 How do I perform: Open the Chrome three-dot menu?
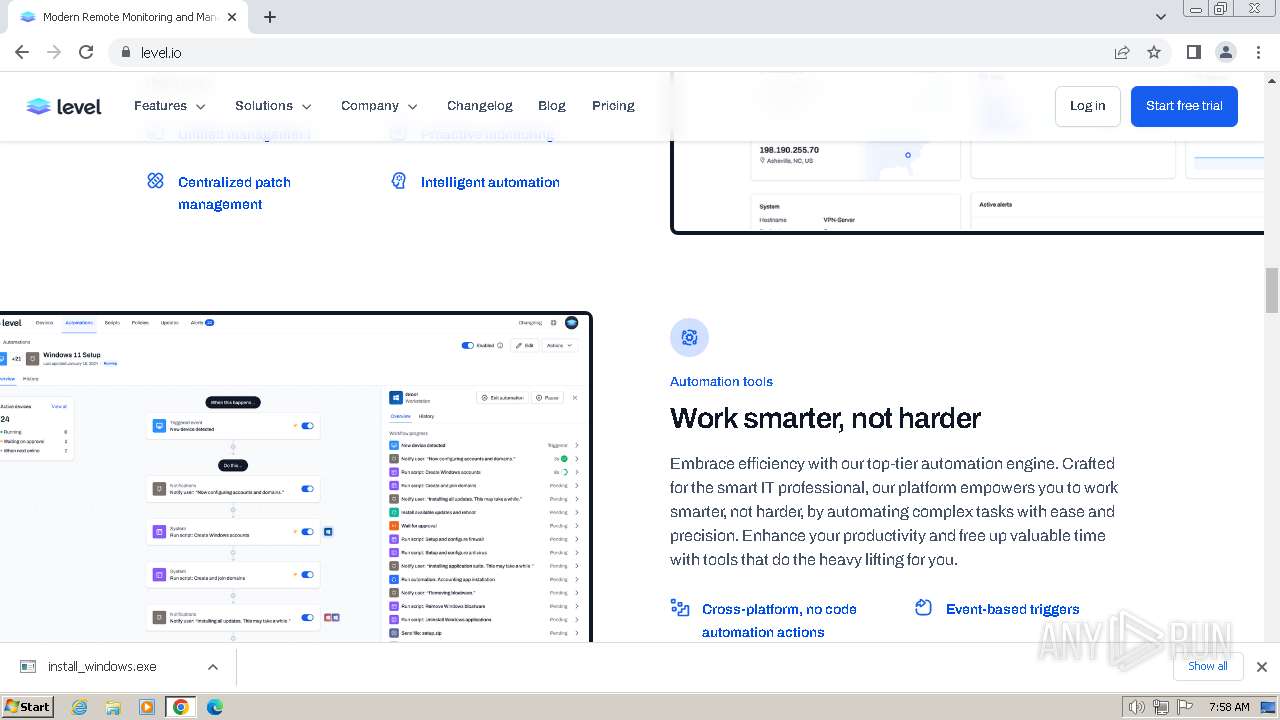point(1259,52)
